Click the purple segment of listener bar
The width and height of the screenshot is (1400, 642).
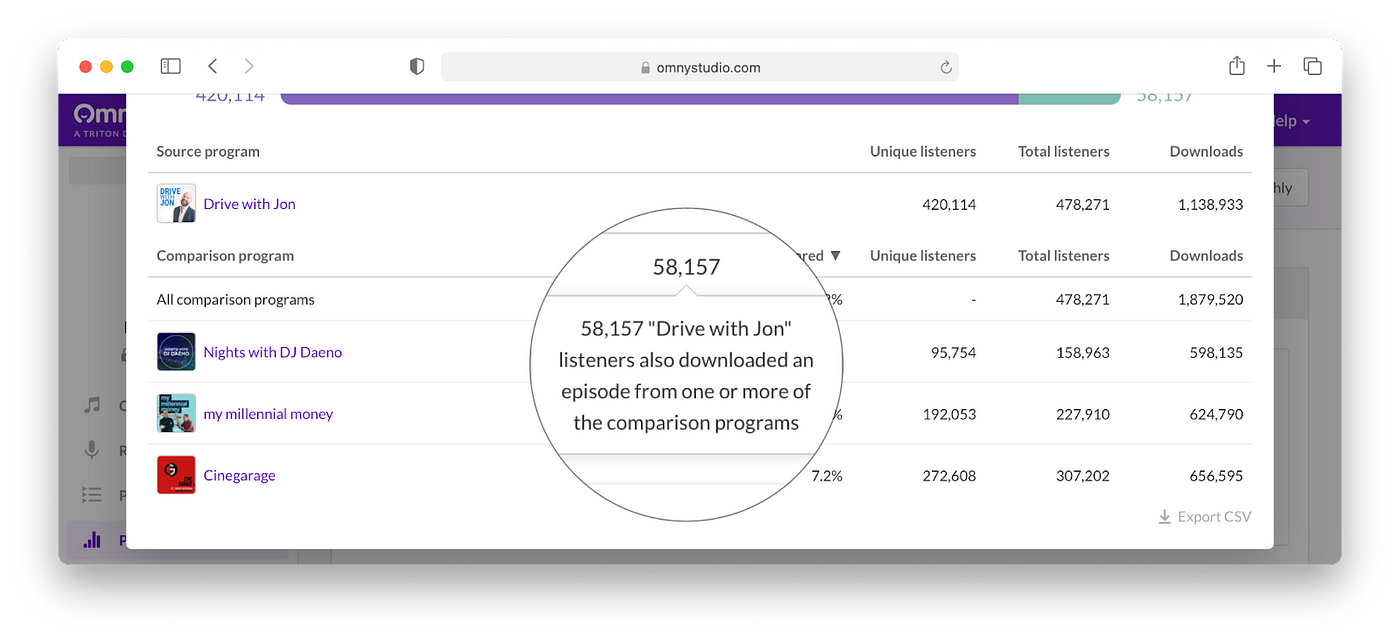tap(649, 98)
